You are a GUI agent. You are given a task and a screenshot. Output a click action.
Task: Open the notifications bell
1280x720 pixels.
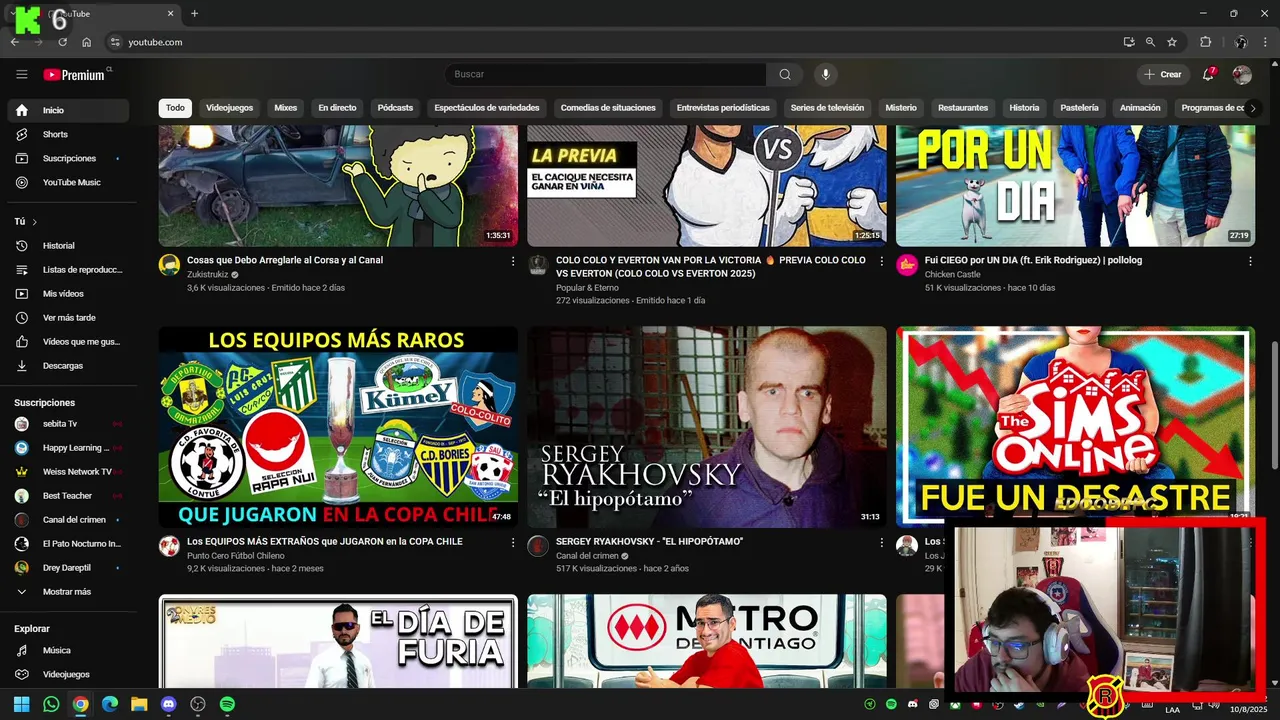pos(1208,75)
